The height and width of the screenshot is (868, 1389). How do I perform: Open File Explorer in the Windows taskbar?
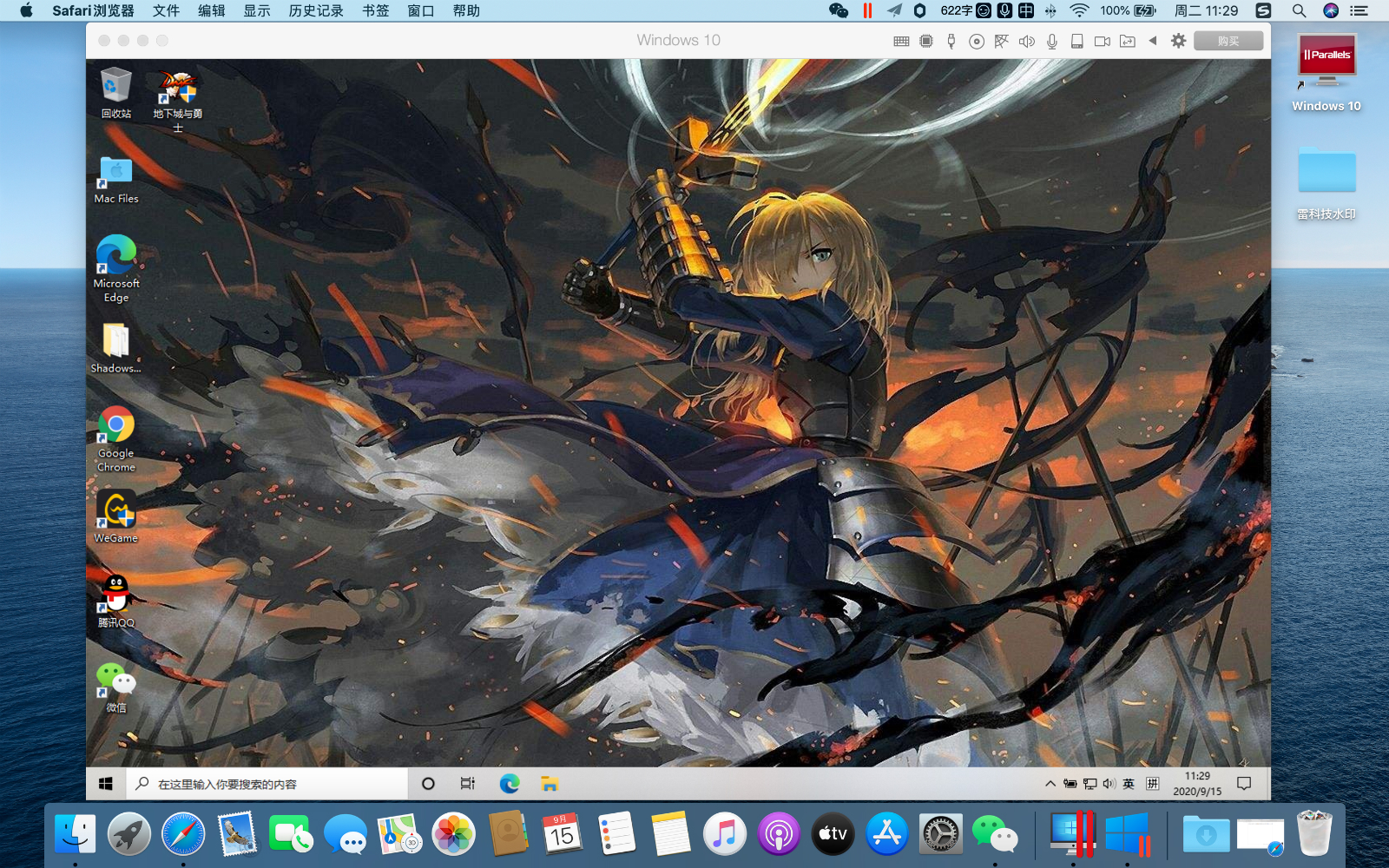[x=550, y=784]
